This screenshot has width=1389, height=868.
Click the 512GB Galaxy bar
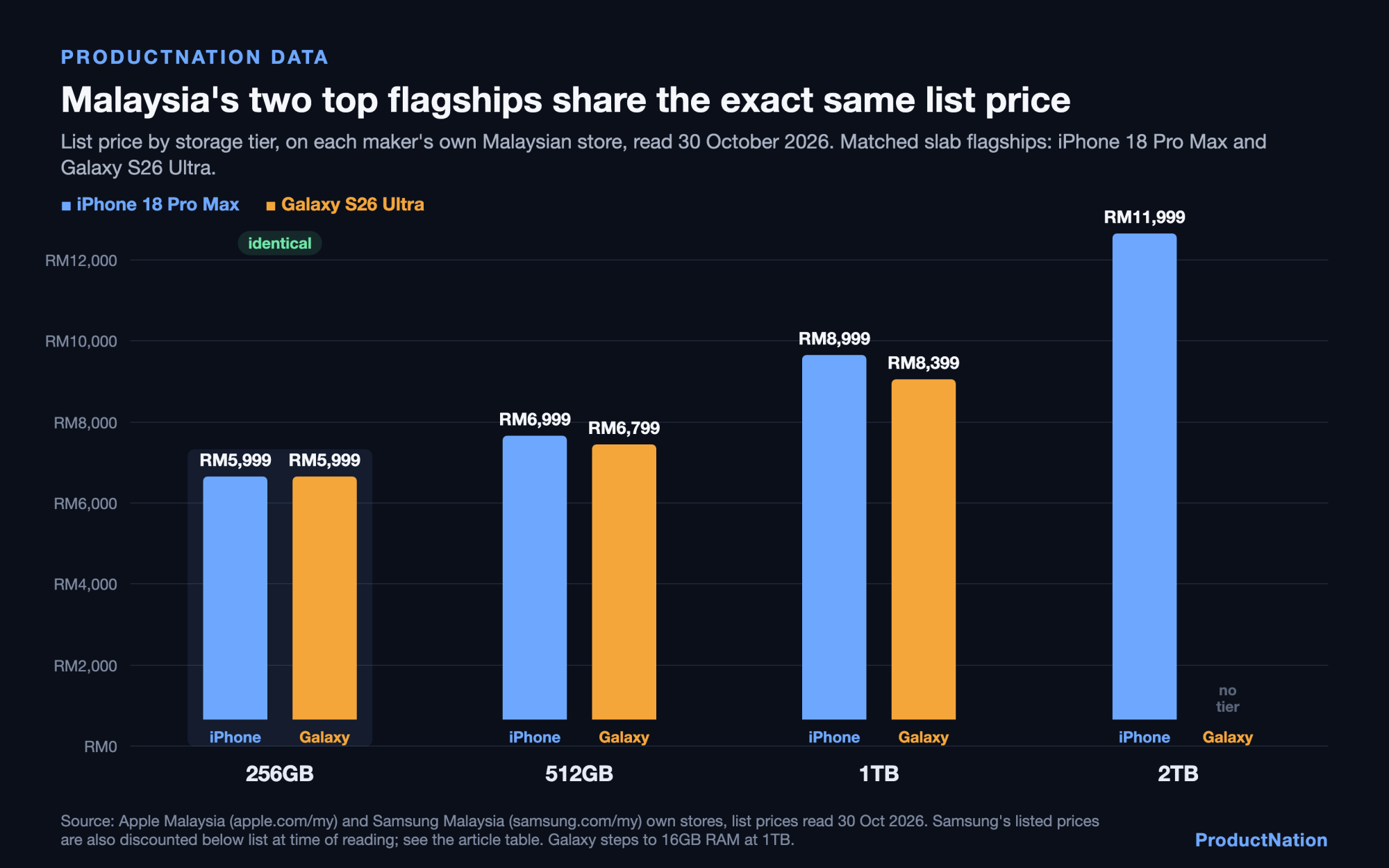pyautogui.click(x=624, y=582)
